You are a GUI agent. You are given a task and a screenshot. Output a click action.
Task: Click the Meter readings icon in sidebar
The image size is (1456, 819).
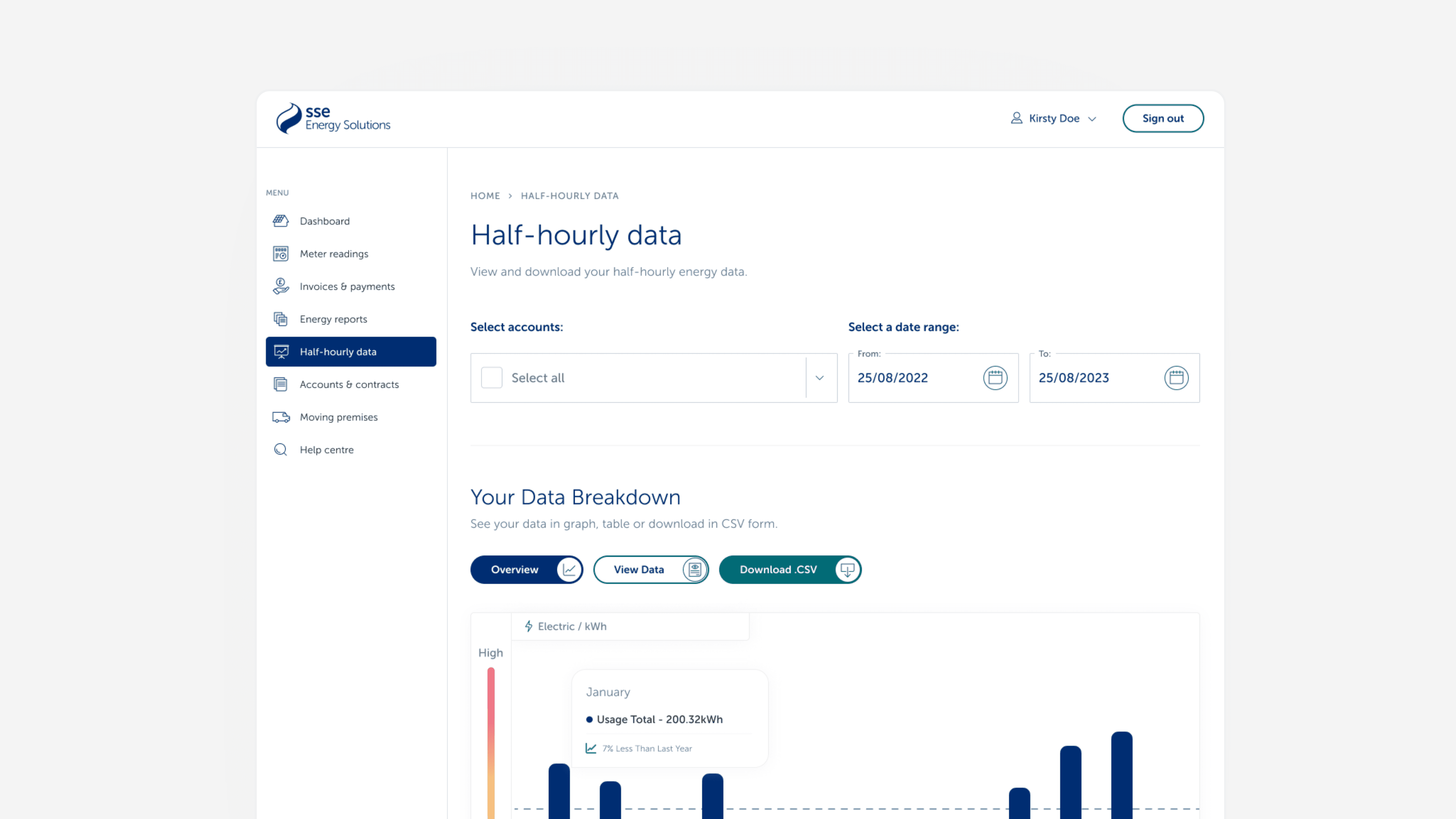(x=280, y=254)
